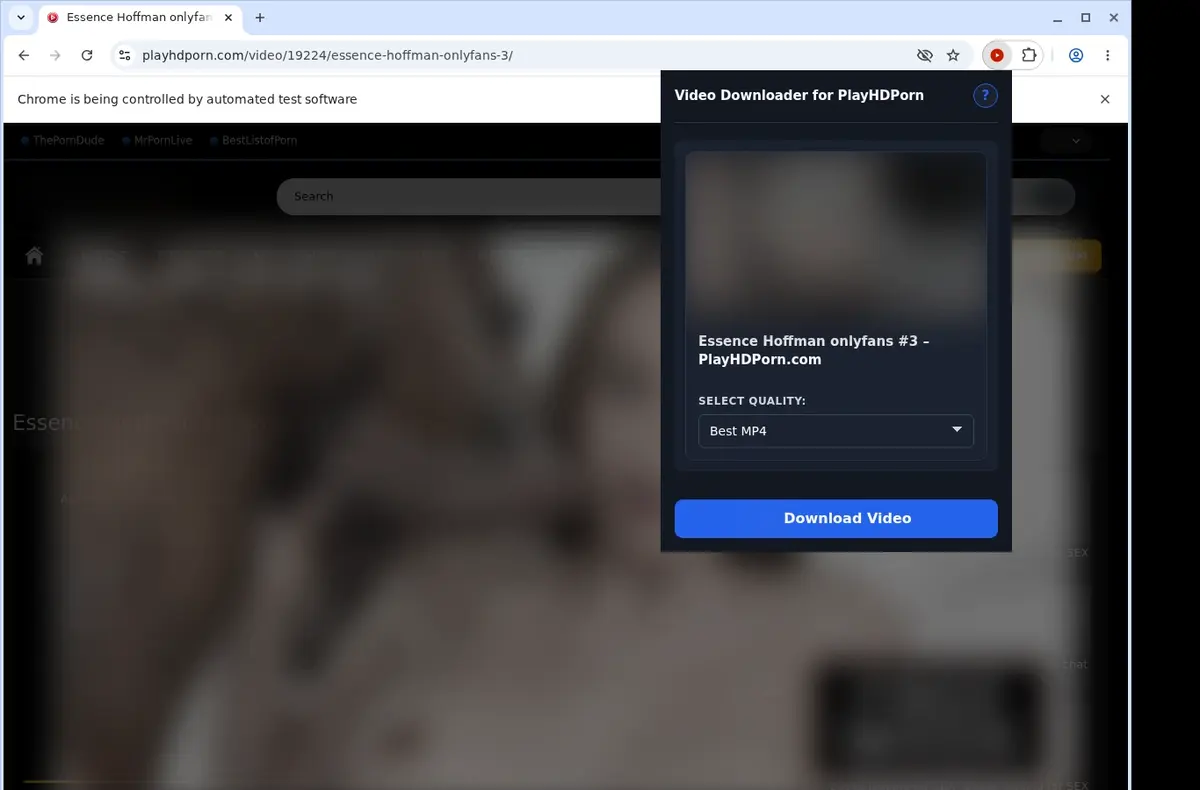Open the Extensions puzzle-piece menu
This screenshot has width=1200, height=790.
pos(1028,56)
